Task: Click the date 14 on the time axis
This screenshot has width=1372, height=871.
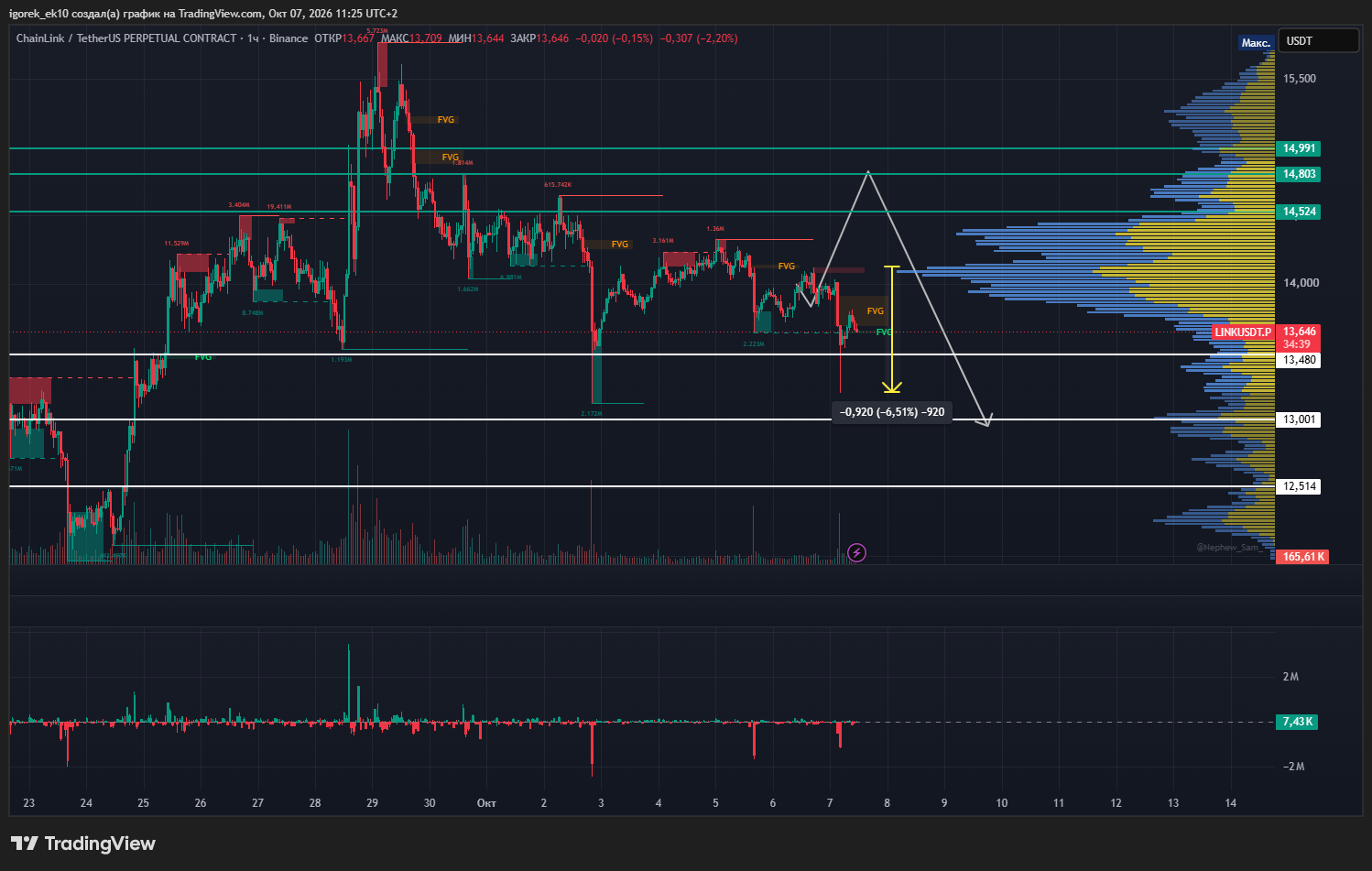Action: 1231,803
